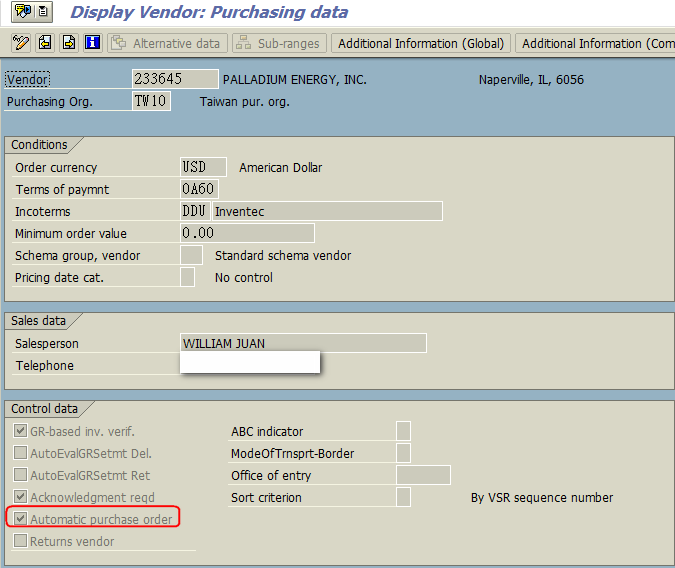Click vendor name PALLADIUM ENERGY, INC.
This screenshot has width=675, height=568.
(x=294, y=80)
